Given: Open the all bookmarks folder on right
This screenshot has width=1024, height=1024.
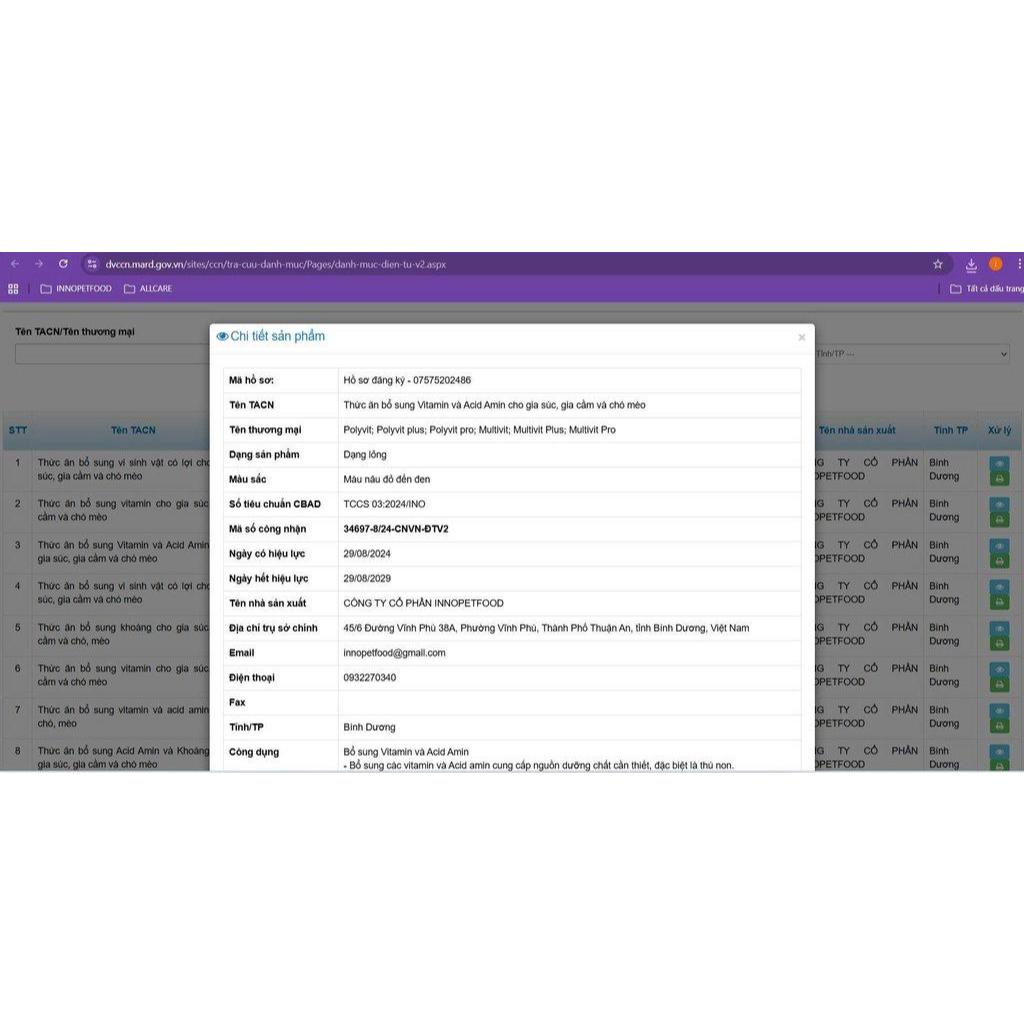Looking at the screenshot, I should point(986,289).
